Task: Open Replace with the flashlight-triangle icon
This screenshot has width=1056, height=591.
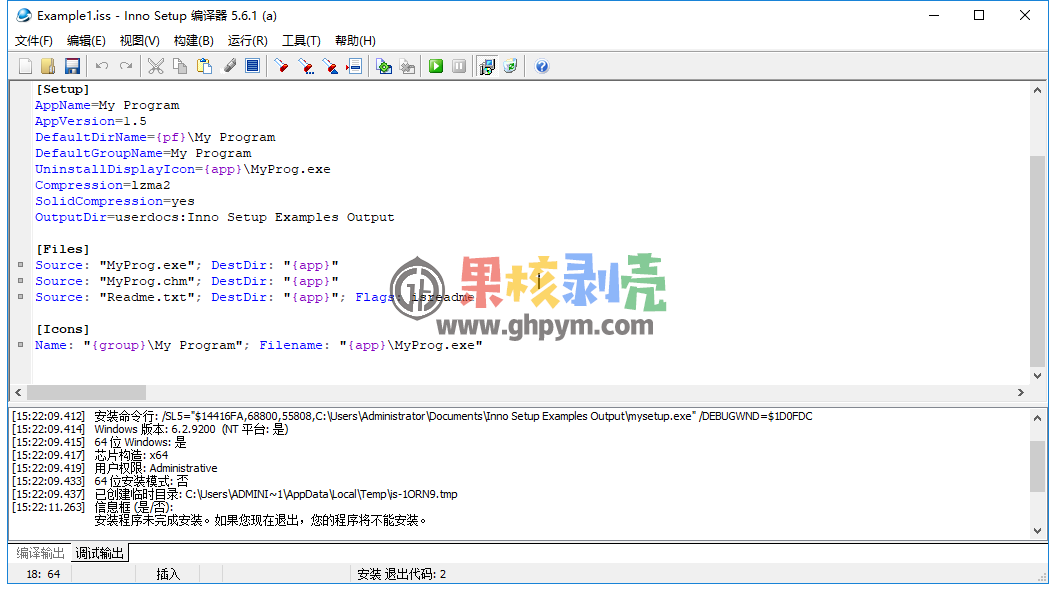Action: pos(330,66)
